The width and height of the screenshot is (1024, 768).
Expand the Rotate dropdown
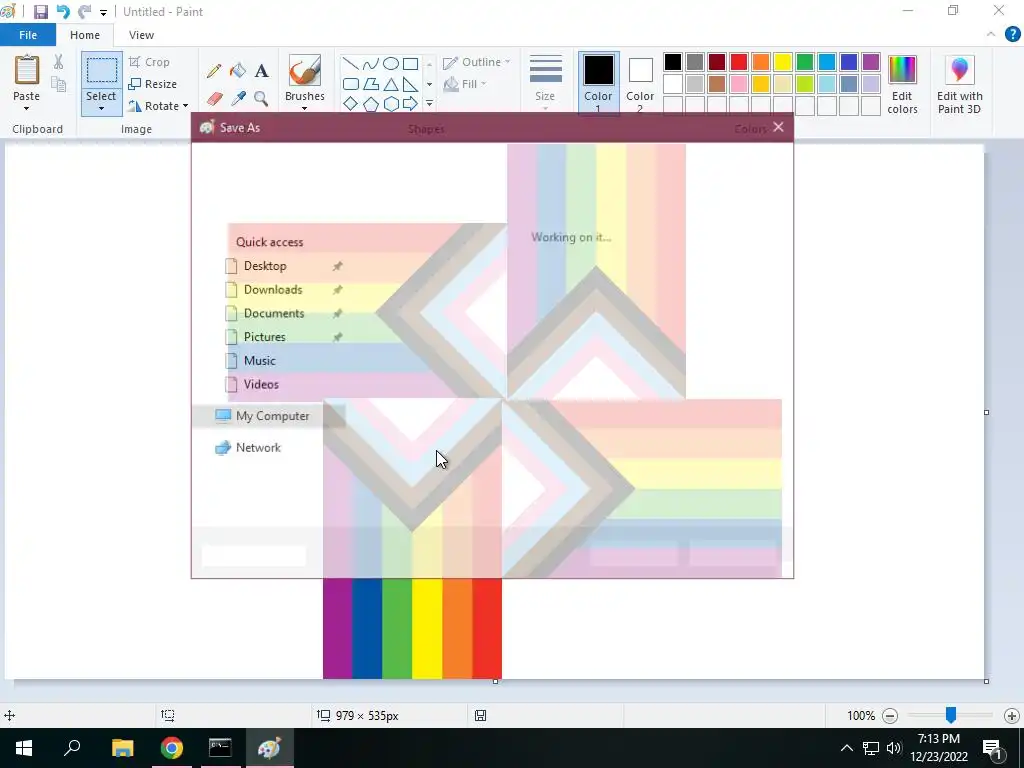(185, 106)
